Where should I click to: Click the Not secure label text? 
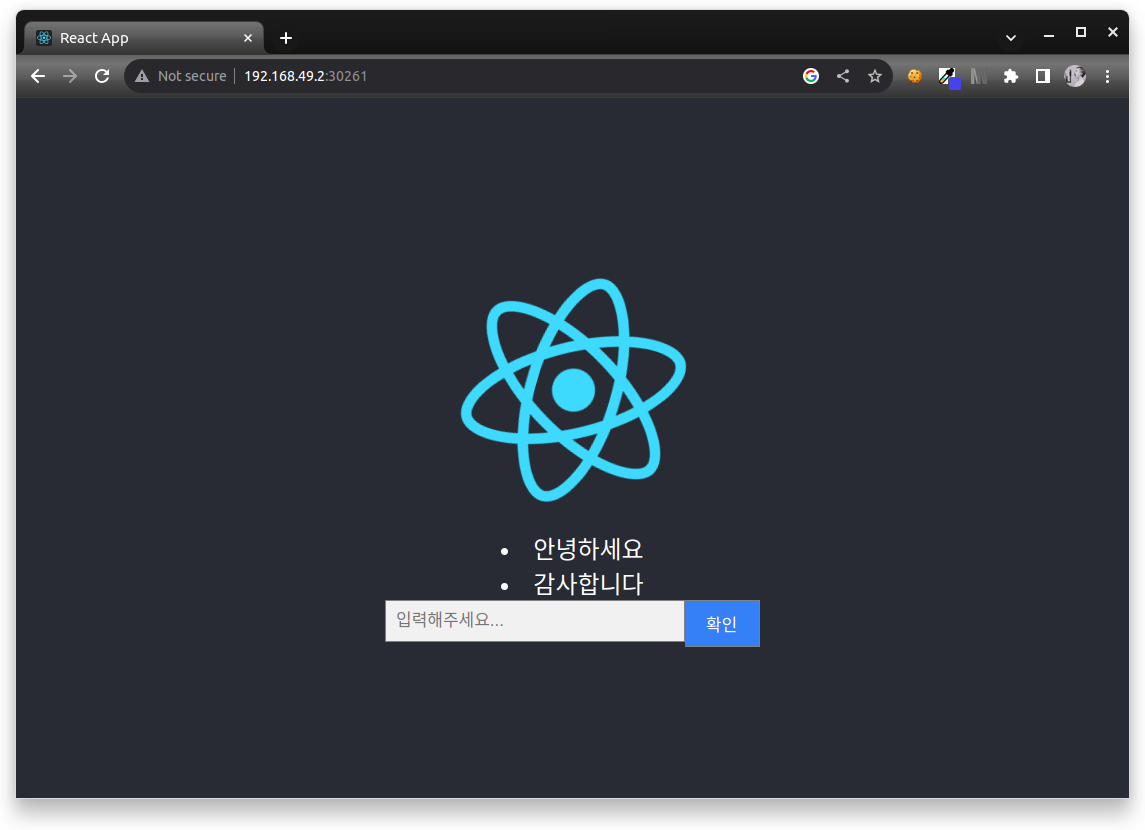192,76
